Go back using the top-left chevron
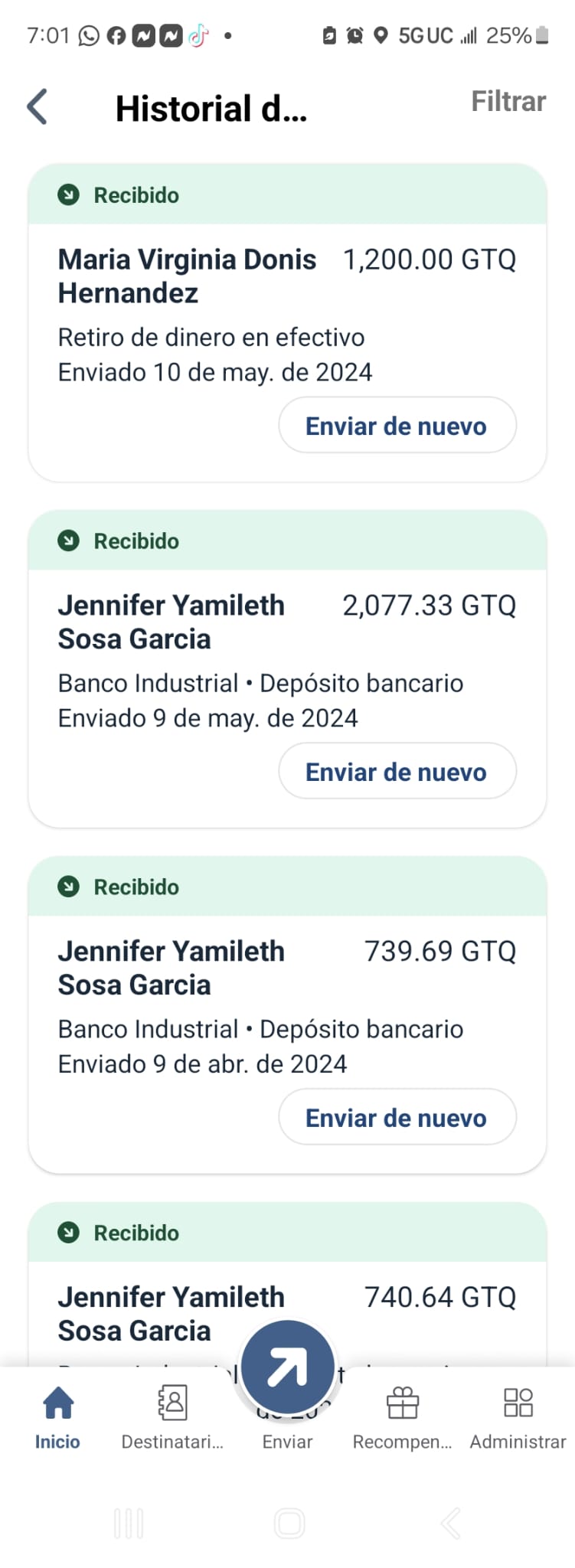The height and width of the screenshot is (1568, 575). [38, 106]
